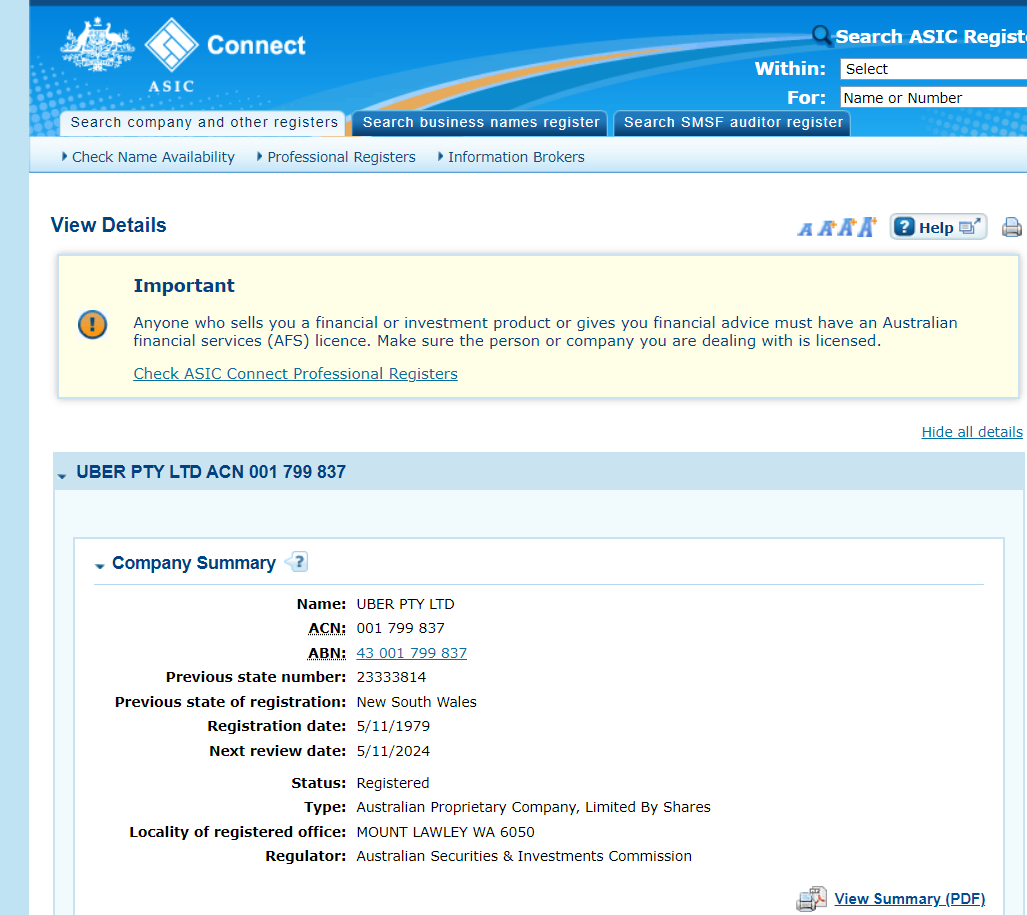
Task: Click the Registered status value
Action: (393, 783)
